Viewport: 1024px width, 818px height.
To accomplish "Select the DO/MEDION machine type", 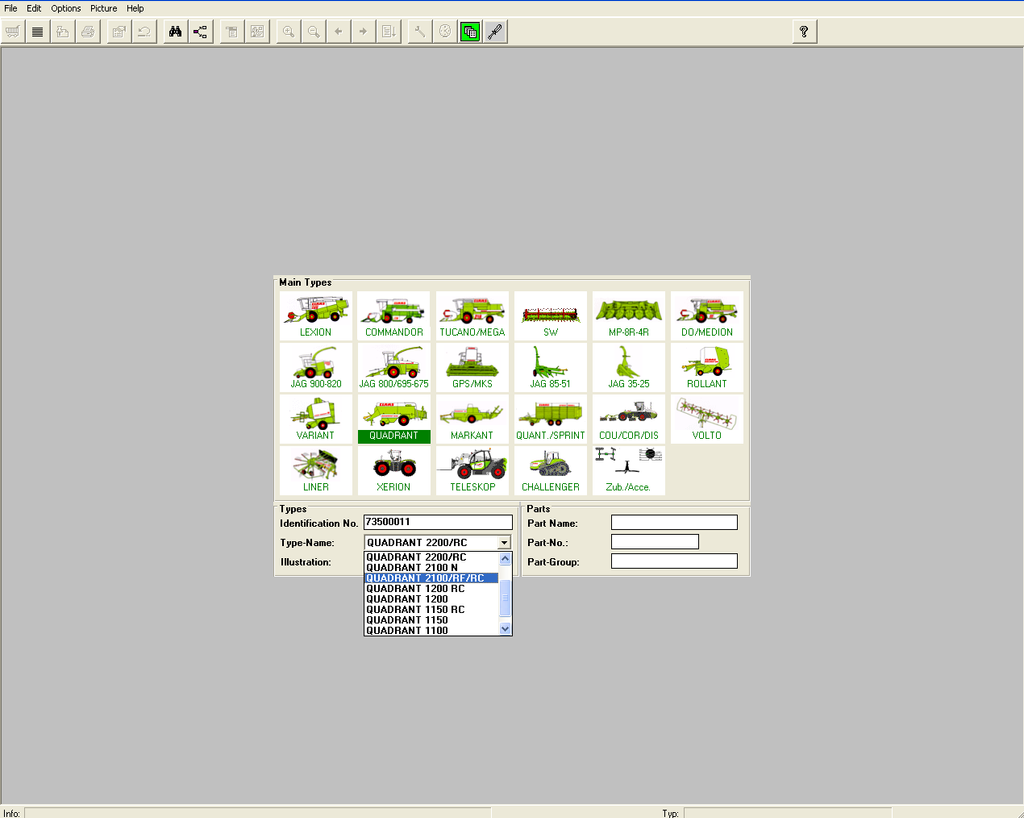I will pyautogui.click(x=707, y=316).
